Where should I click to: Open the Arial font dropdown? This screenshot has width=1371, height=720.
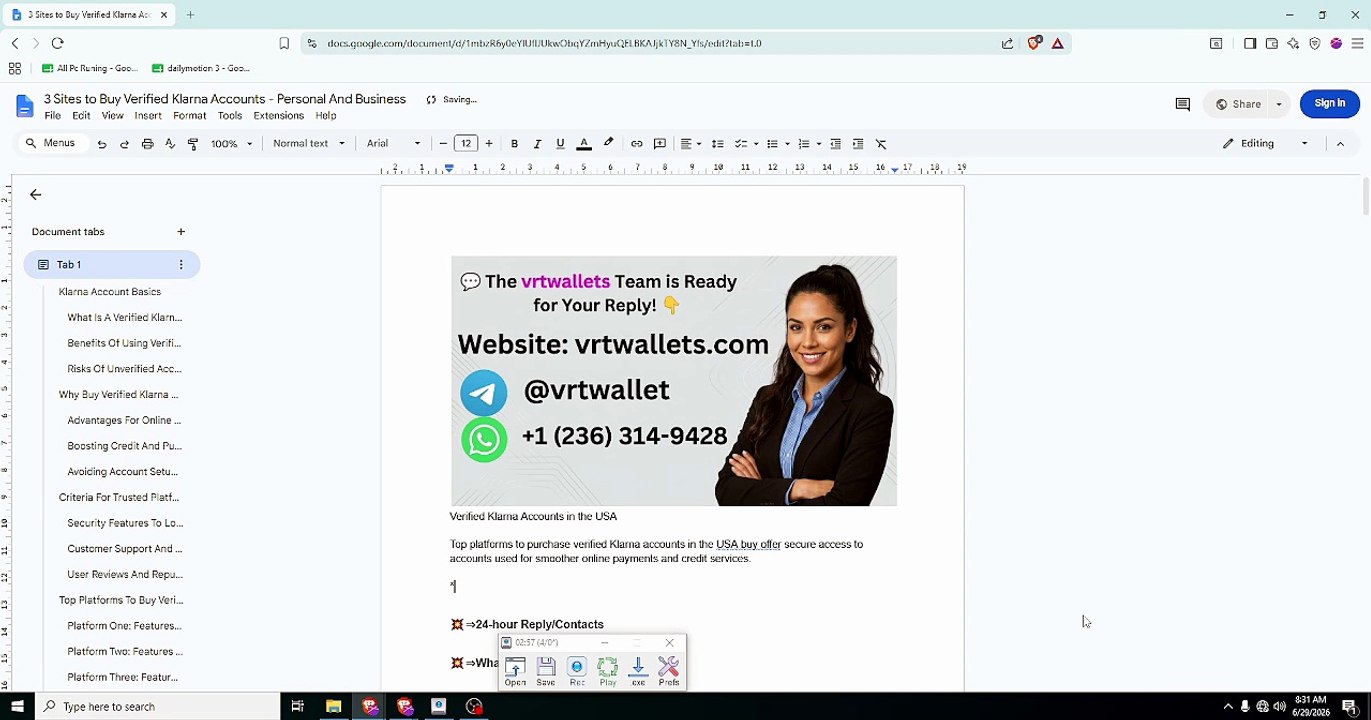394,144
